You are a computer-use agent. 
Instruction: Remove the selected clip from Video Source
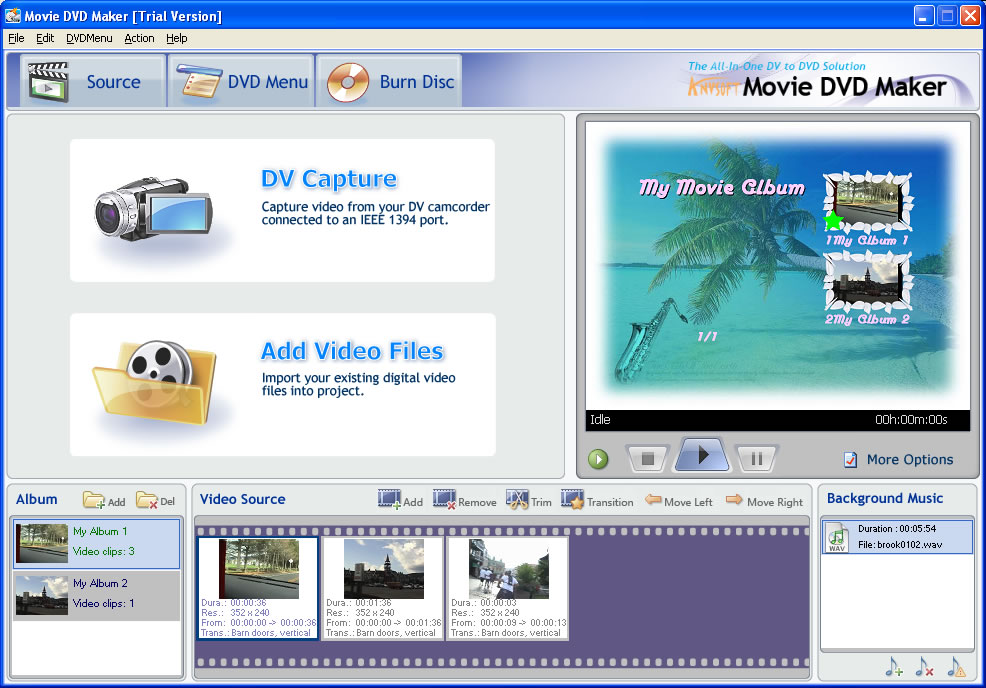tap(464, 500)
